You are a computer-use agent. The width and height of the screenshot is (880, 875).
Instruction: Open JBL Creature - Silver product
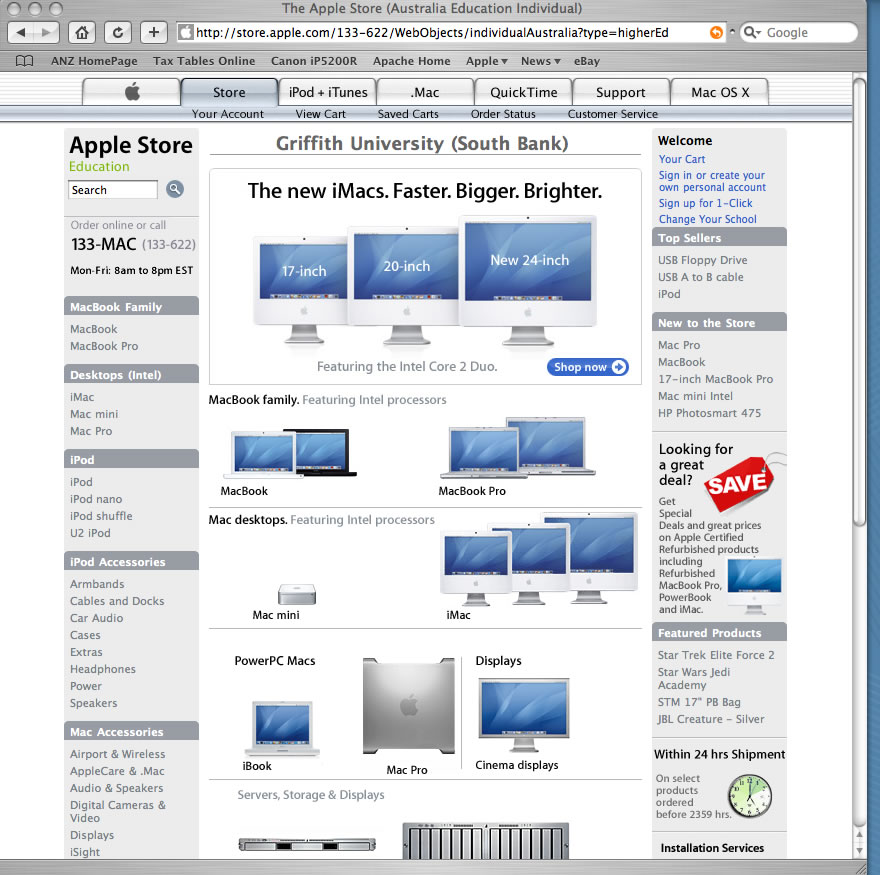pyautogui.click(x=711, y=719)
